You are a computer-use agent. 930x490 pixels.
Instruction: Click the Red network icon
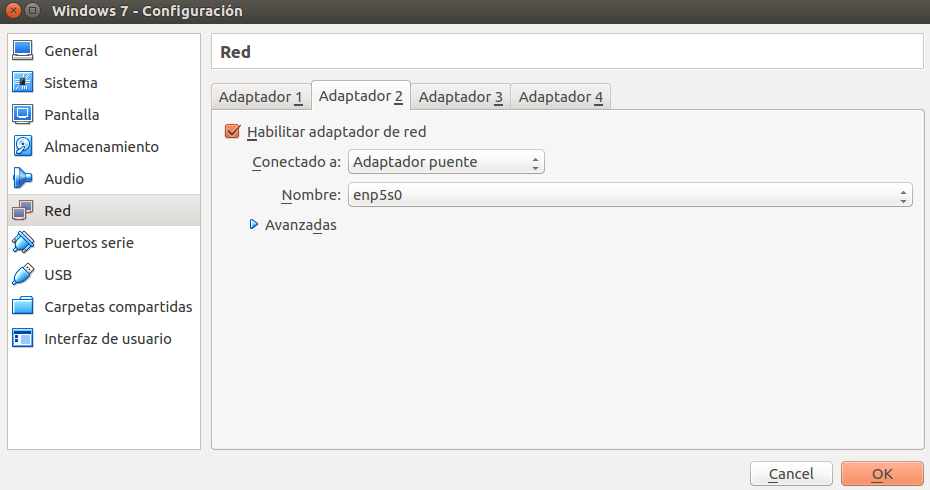pos(23,211)
